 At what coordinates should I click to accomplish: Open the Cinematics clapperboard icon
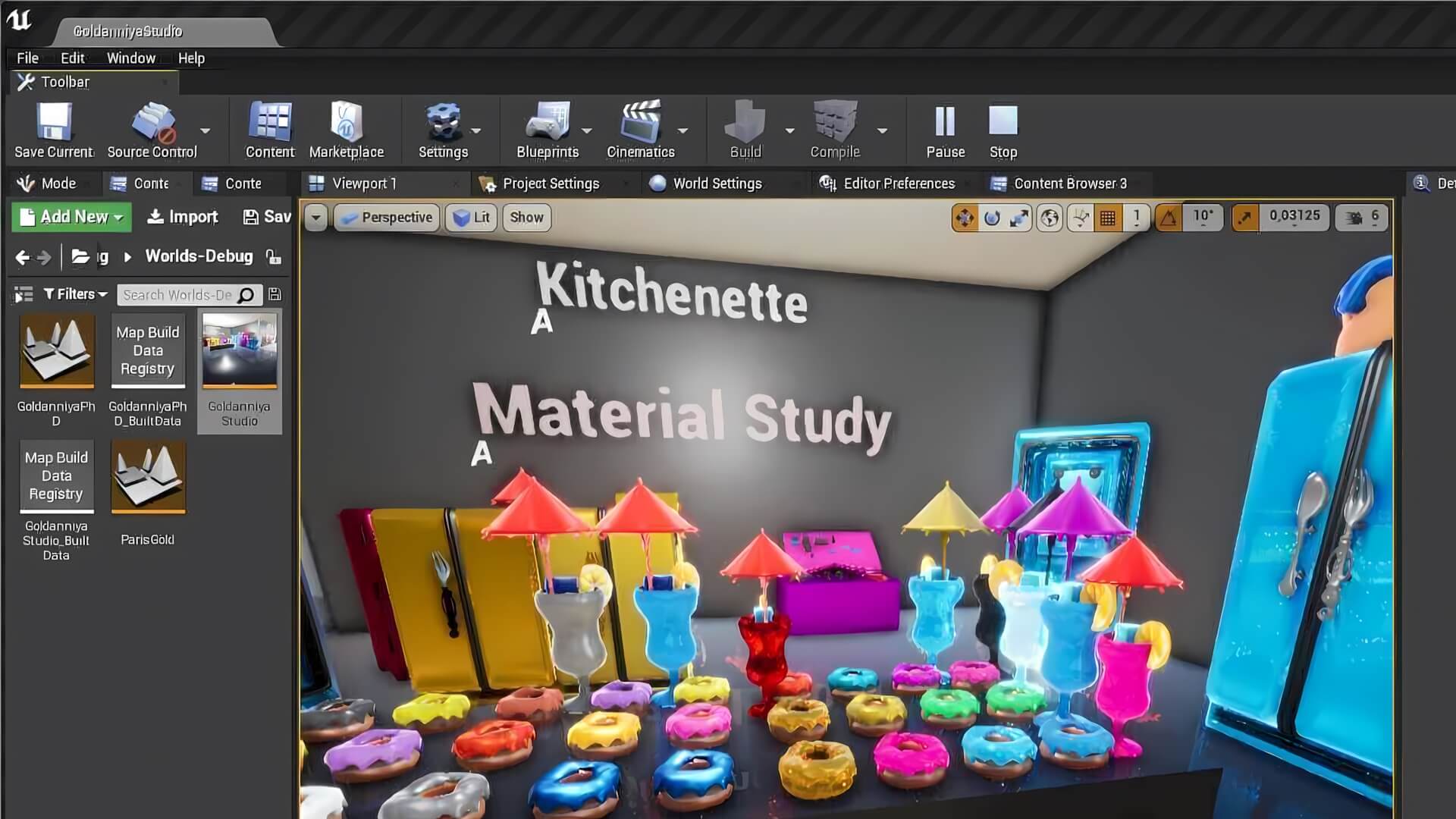pyautogui.click(x=640, y=123)
